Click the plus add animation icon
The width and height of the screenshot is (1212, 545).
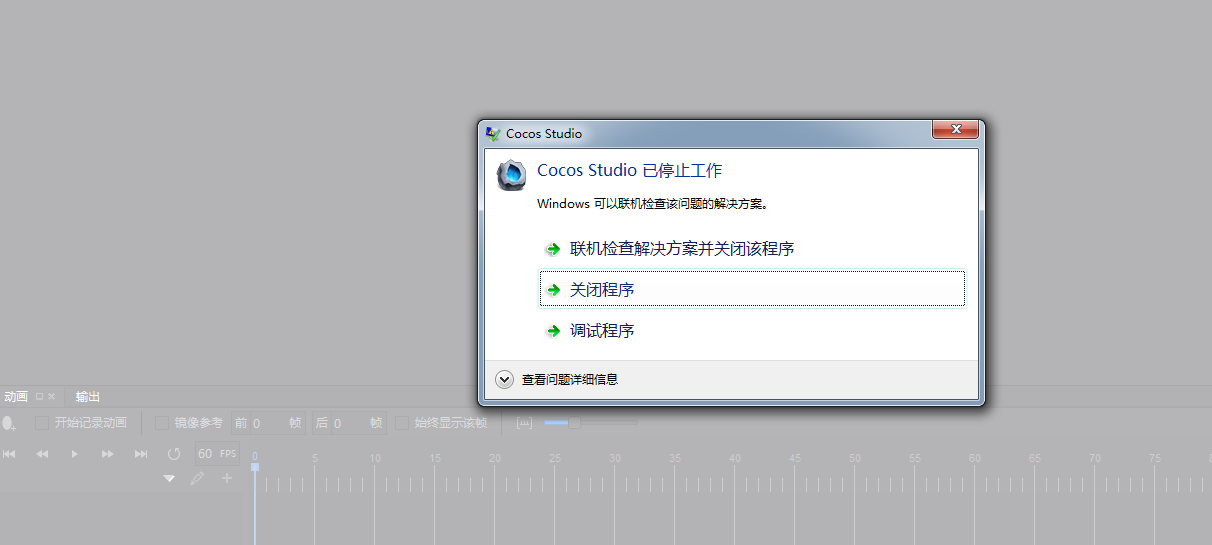[227, 479]
